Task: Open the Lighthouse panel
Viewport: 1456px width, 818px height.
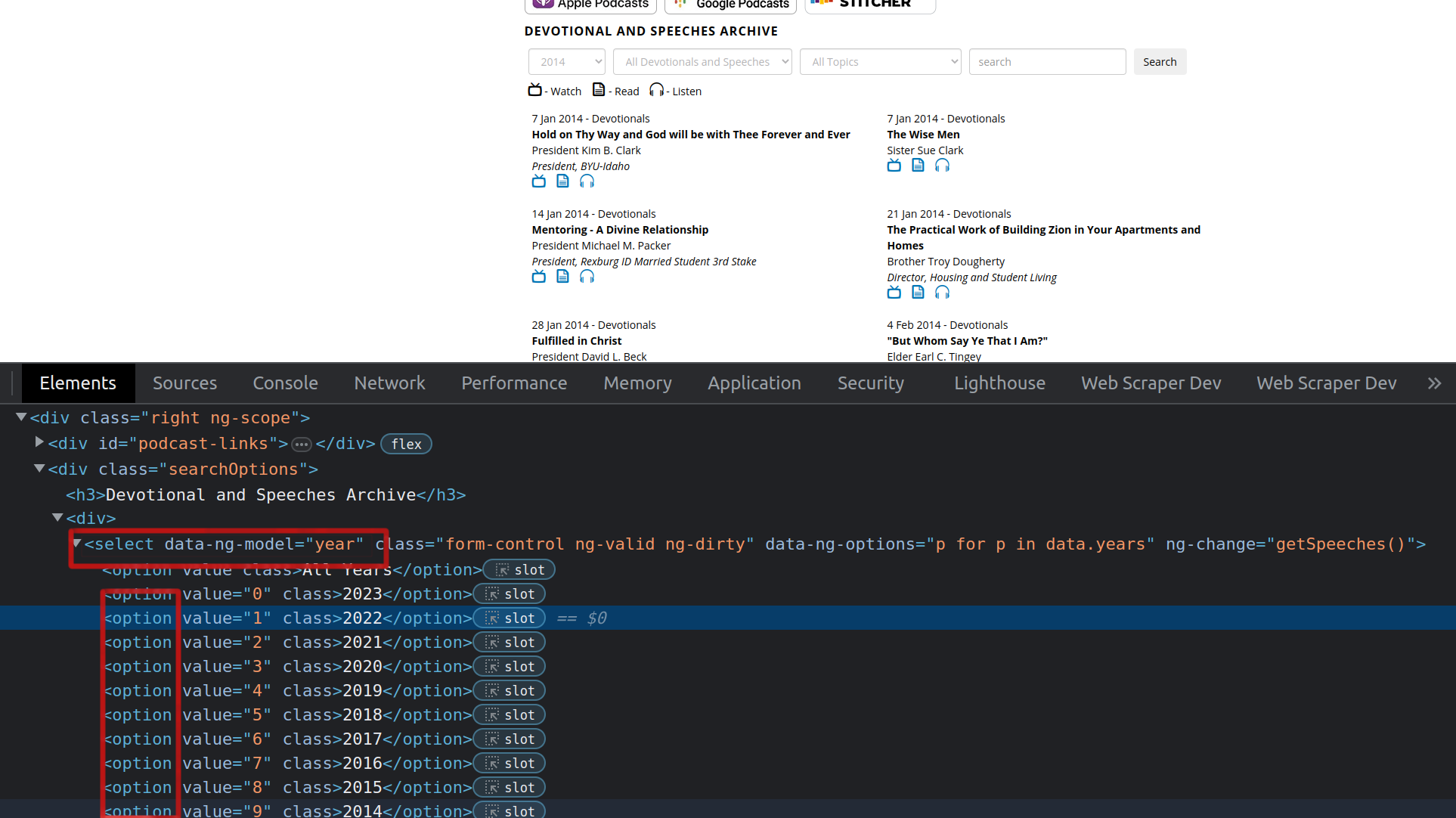Action: point(999,383)
